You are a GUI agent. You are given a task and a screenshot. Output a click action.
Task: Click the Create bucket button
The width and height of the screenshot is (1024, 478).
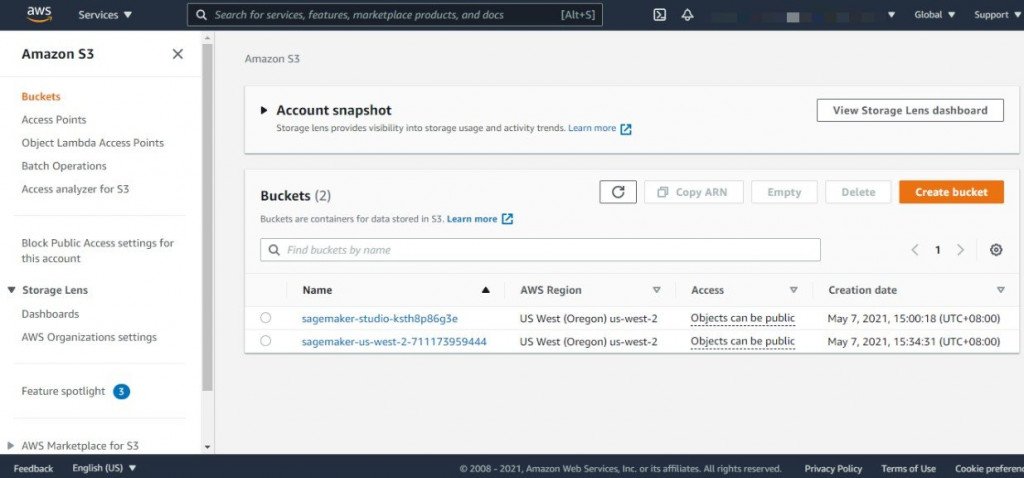pyautogui.click(x=951, y=192)
